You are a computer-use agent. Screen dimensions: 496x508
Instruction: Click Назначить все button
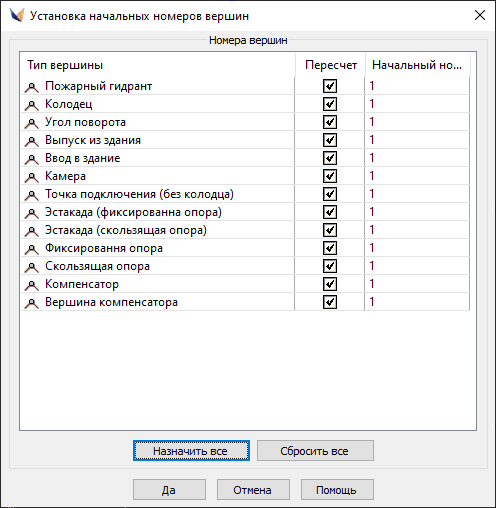pyautogui.click(x=191, y=451)
